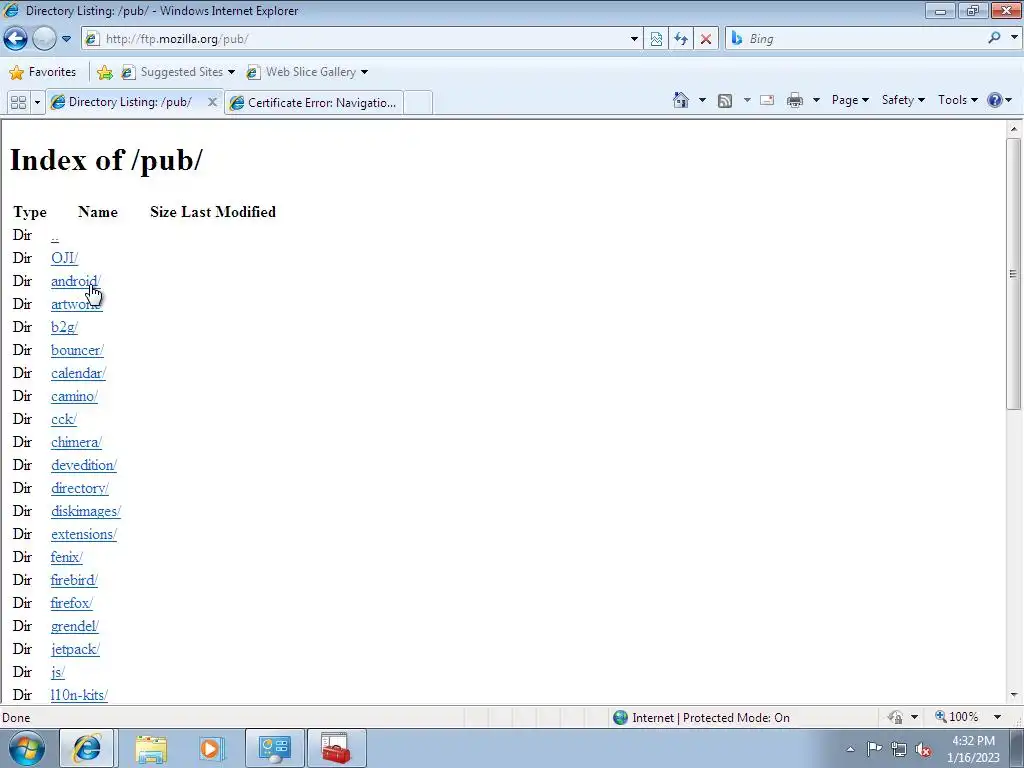Viewport: 1024px width, 768px height.
Task: Click the search magnifier icon
Action: (994, 38)
